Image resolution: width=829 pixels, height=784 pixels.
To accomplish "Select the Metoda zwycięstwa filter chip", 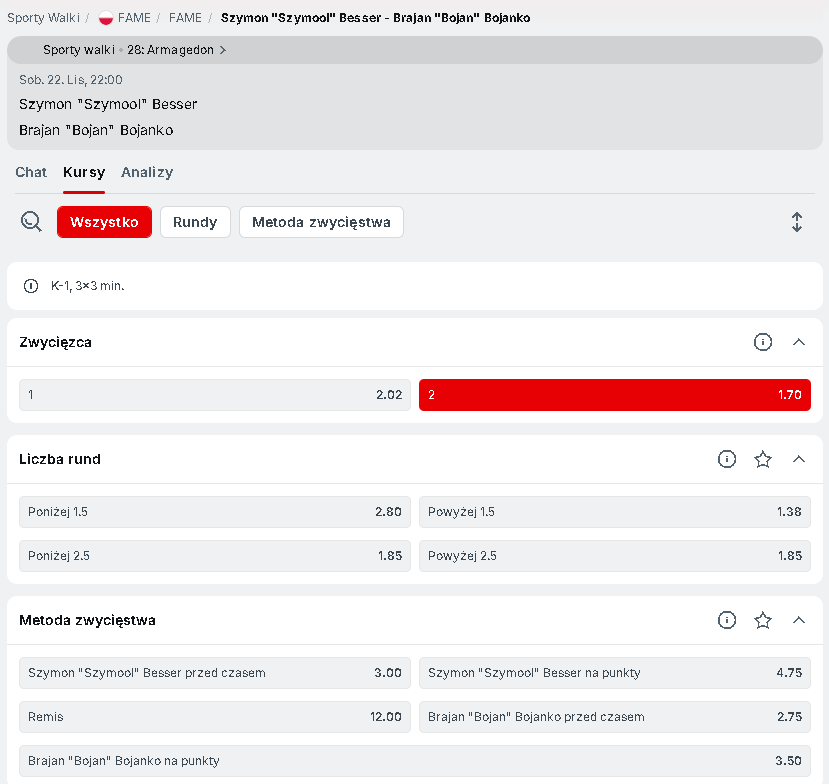I will point(321,222).
